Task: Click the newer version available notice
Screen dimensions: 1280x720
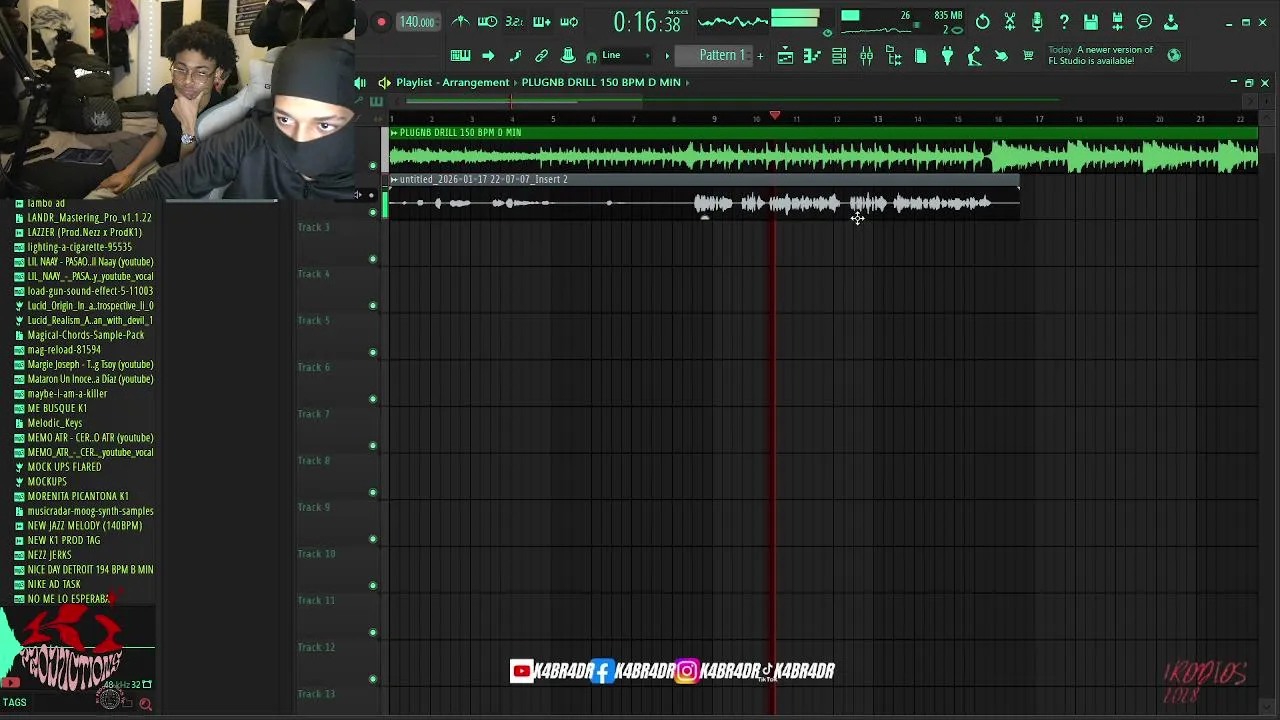Action: (1100, 55)
